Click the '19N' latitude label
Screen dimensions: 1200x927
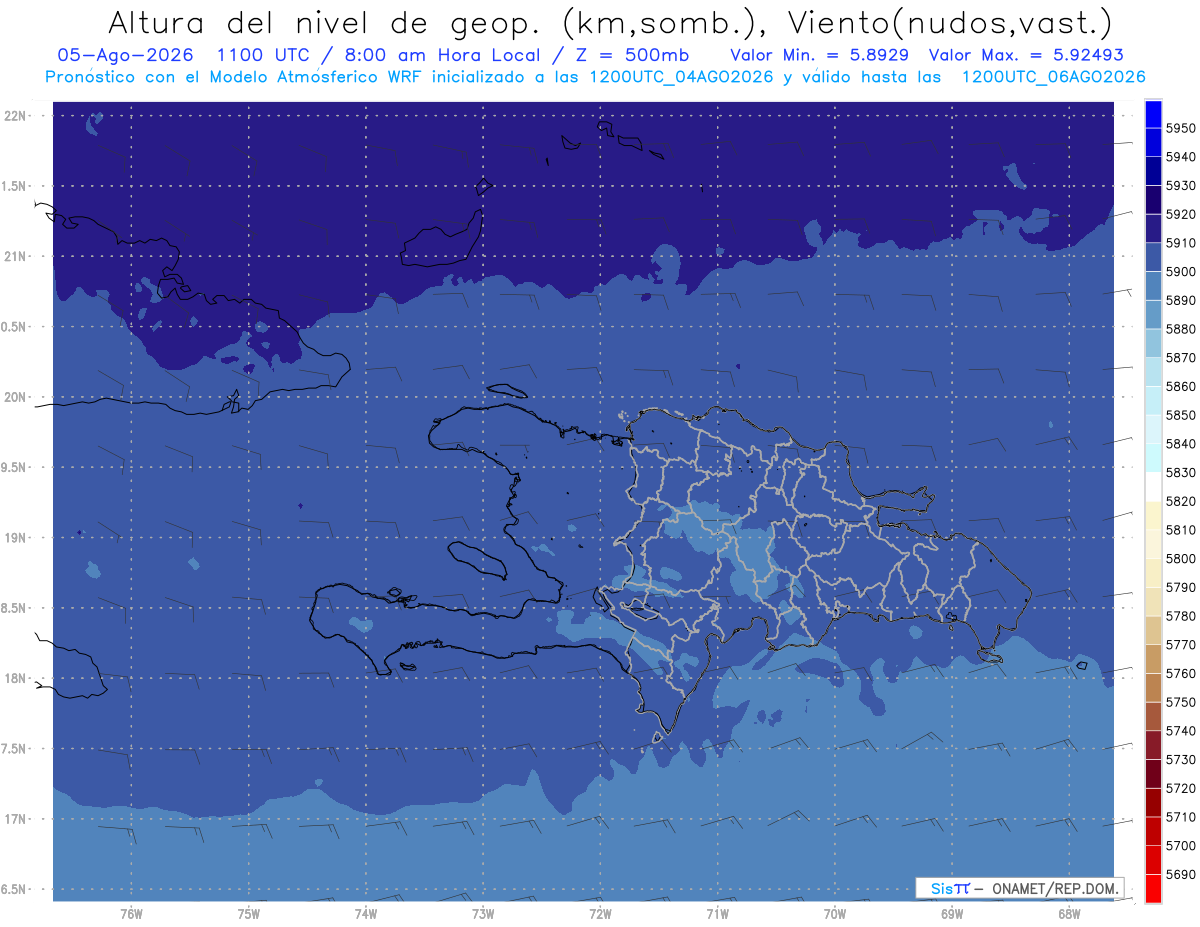click(15, 538)
